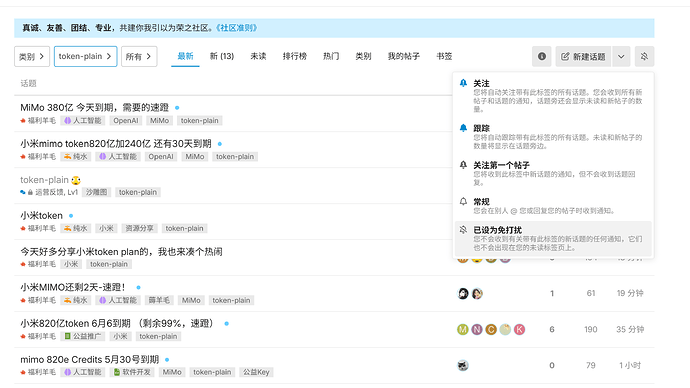This screenshot has height=388, width=690.
Task: Open the 类别 tab in navigation
Action: coord(363,56)
